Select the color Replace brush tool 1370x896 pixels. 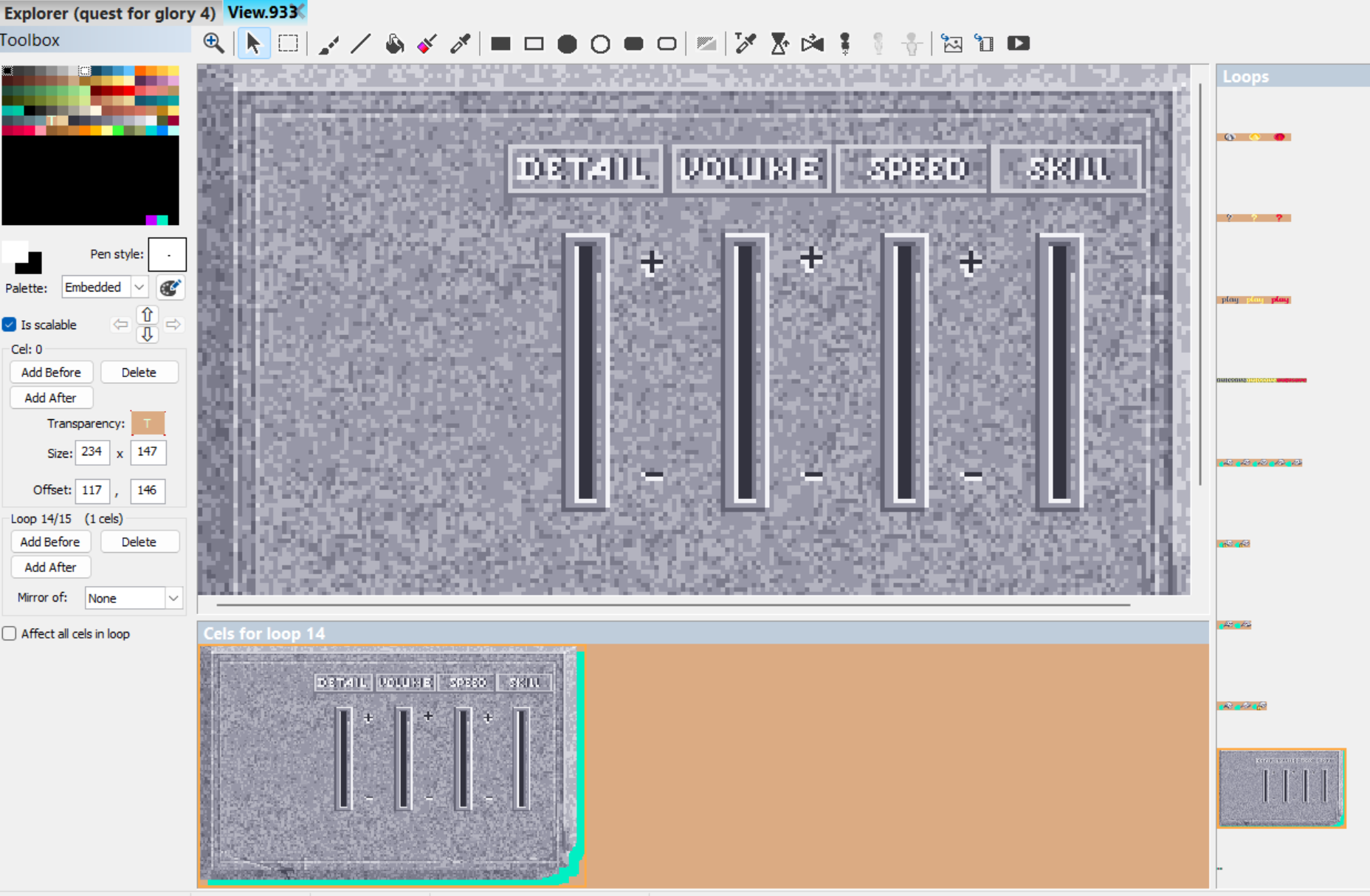(x=427, y=44)
